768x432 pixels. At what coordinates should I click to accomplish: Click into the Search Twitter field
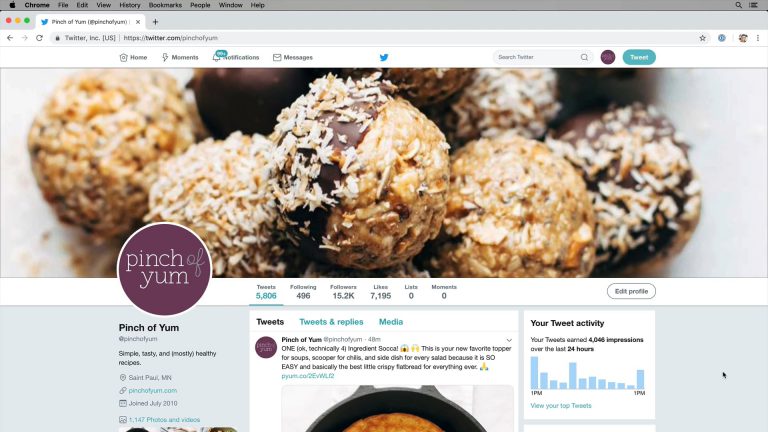point(536,57)
